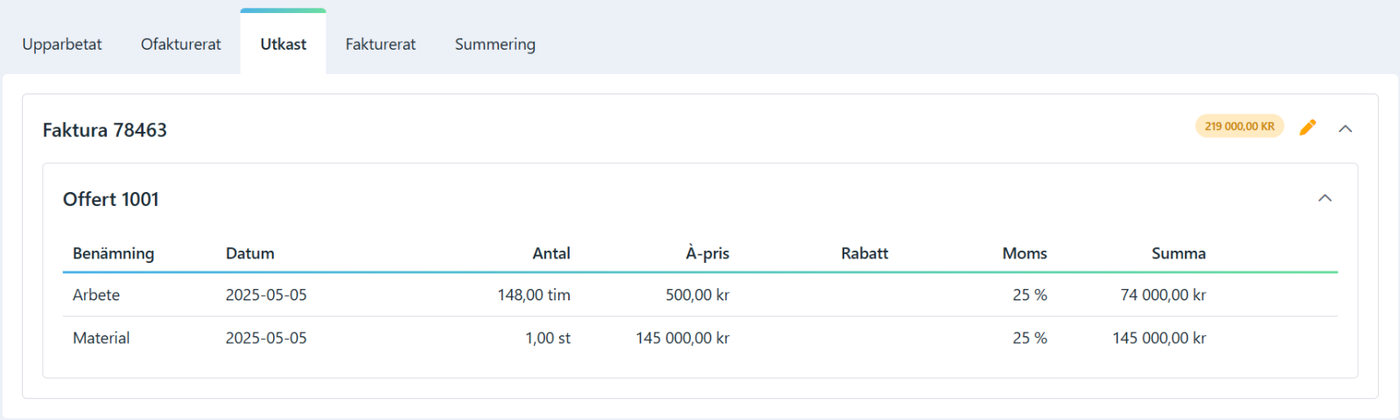This screenshot has width=1400, height=420.
Task: Collapse the Faktura 78463 panel
Action: point(1345,128)
